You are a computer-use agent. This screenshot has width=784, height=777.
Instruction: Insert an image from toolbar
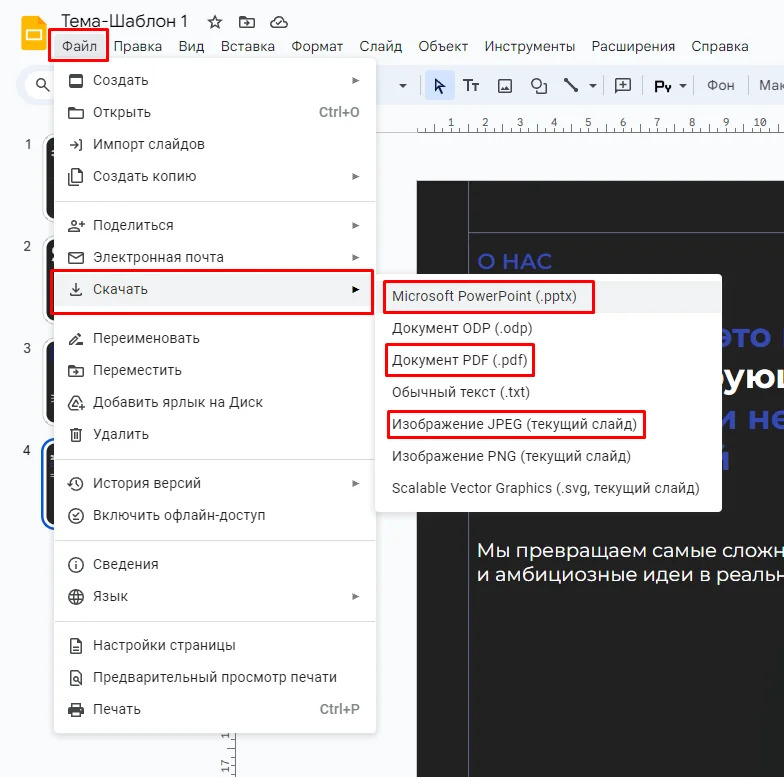tap(504, 86)
